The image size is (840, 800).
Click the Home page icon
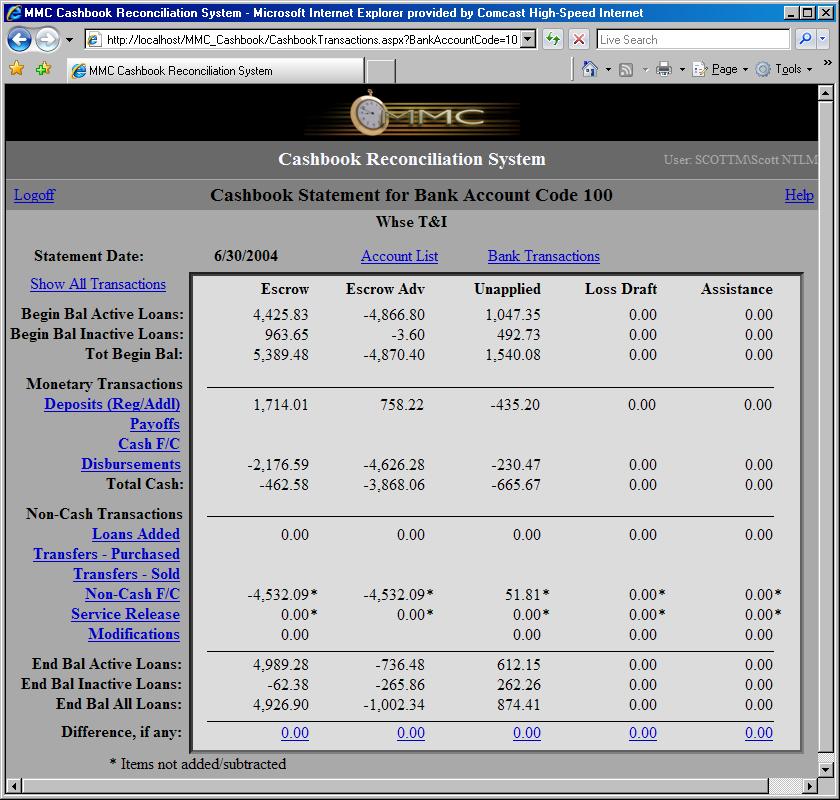[x=590, y=69]
